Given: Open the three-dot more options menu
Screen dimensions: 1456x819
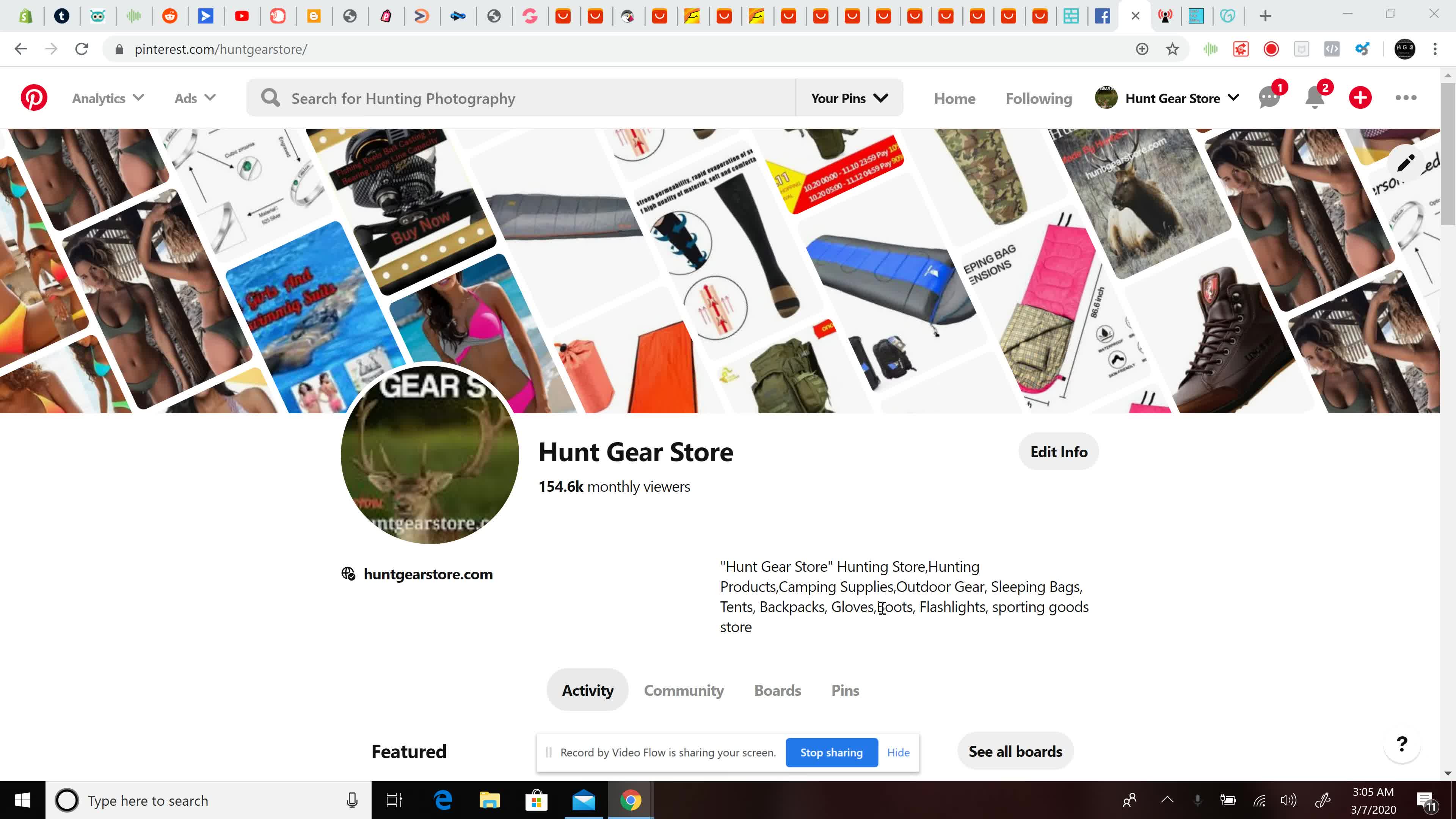Looking at the screenshot, I should 1406,98.
